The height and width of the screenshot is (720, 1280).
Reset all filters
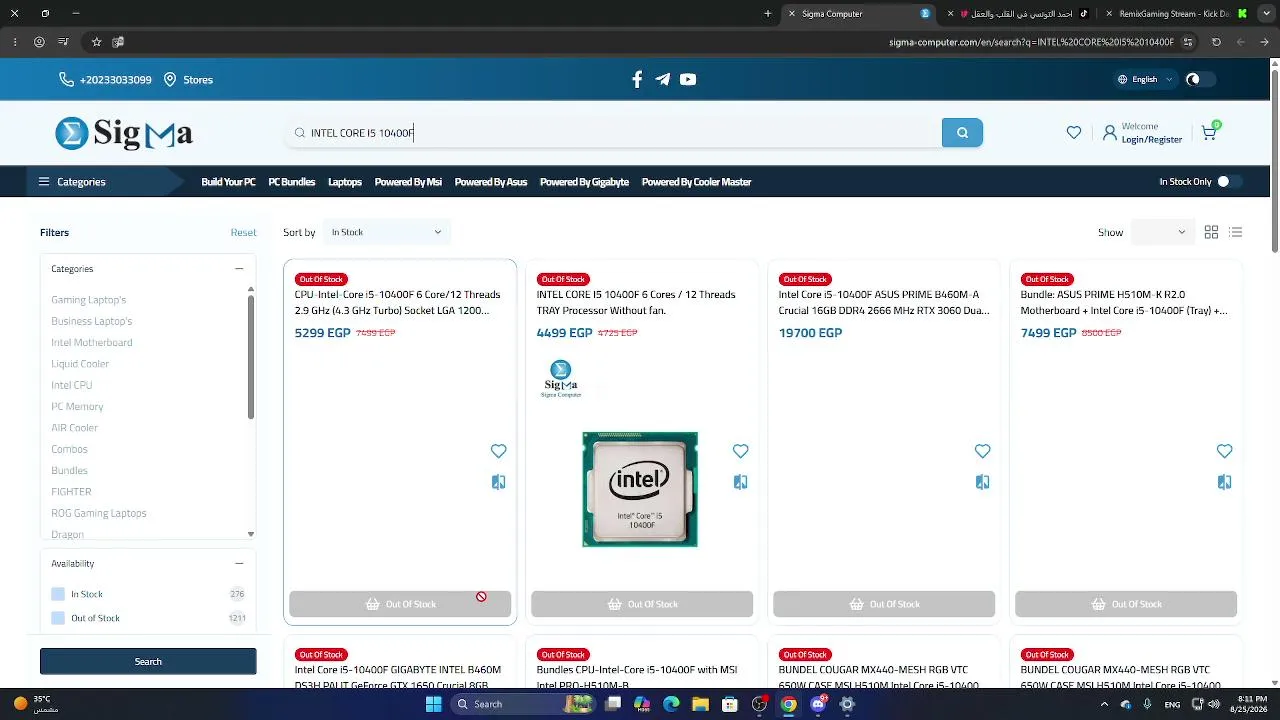243,233
